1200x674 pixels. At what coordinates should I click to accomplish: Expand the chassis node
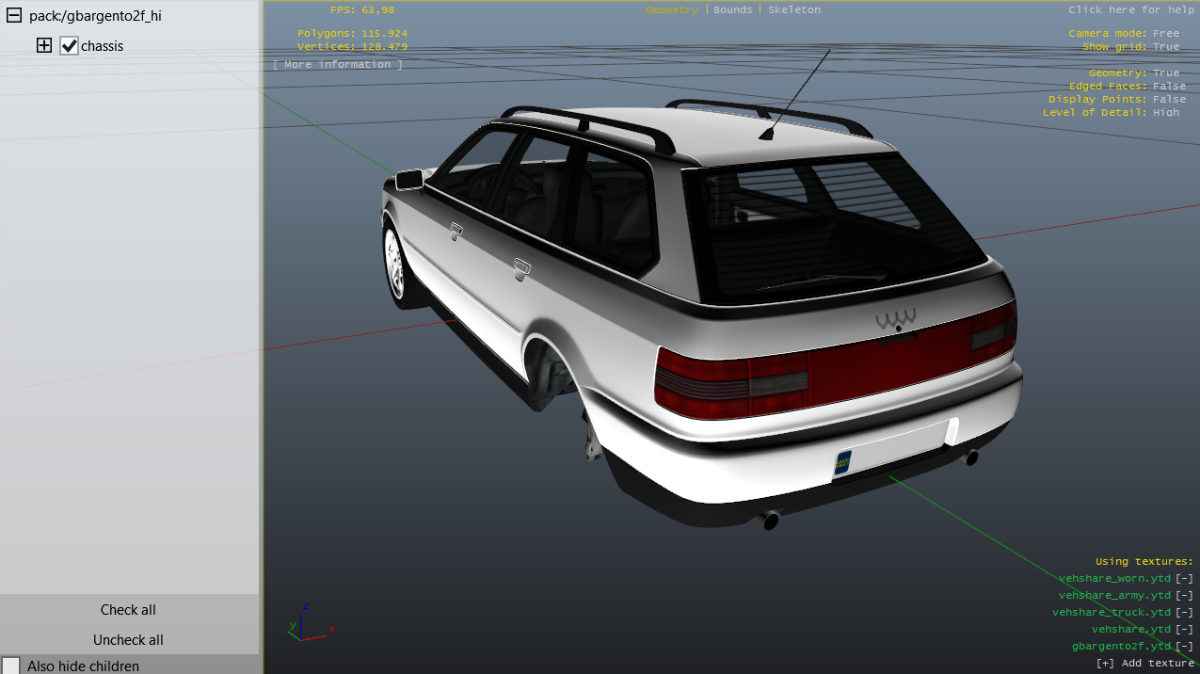click(x=44, y=46)
